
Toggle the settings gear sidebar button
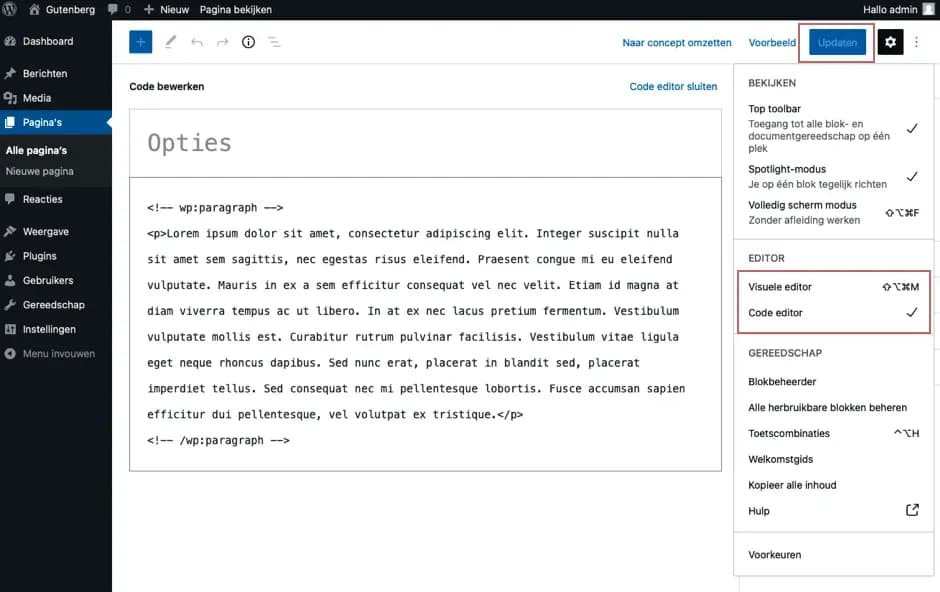click(890, 42)
